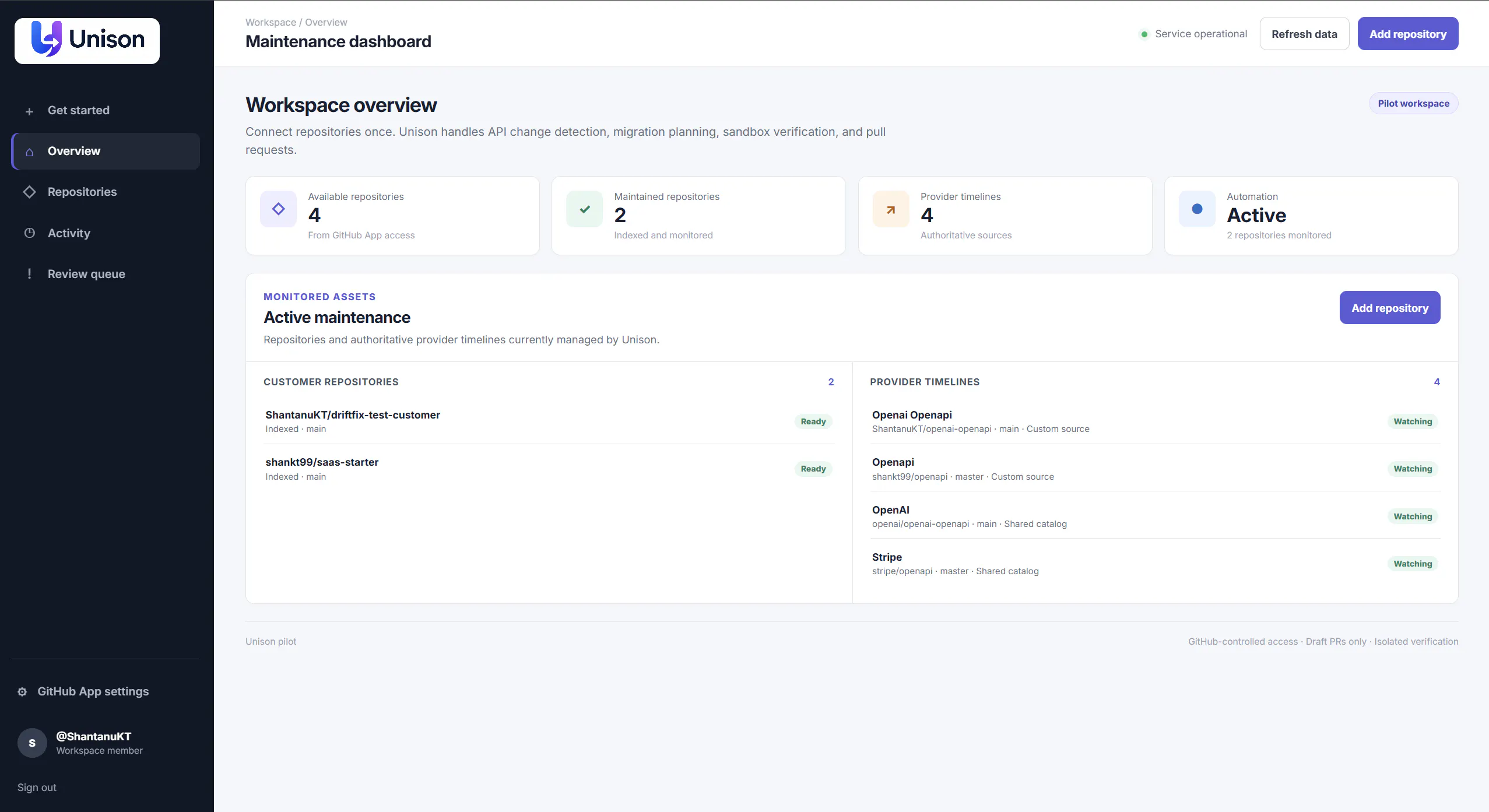Click 2 repositories monitored text
The height and width of the screenshot is (812, 1489).
tap(1279, 235)
